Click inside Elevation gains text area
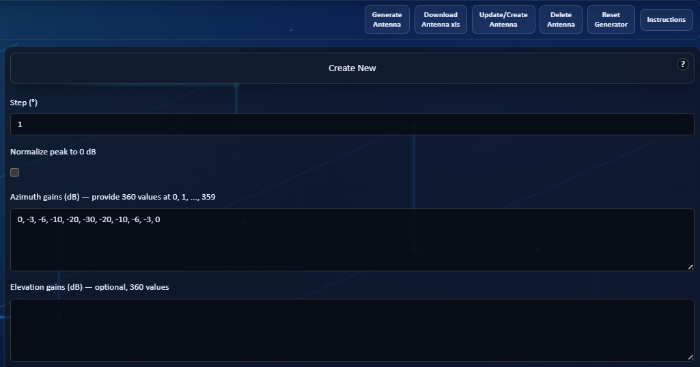 tap(352, 330)
